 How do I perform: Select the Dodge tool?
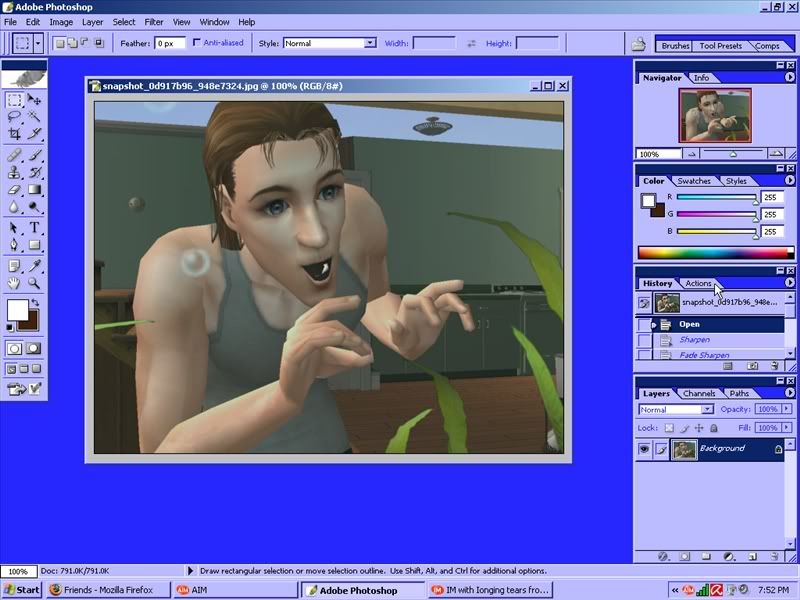34,207
